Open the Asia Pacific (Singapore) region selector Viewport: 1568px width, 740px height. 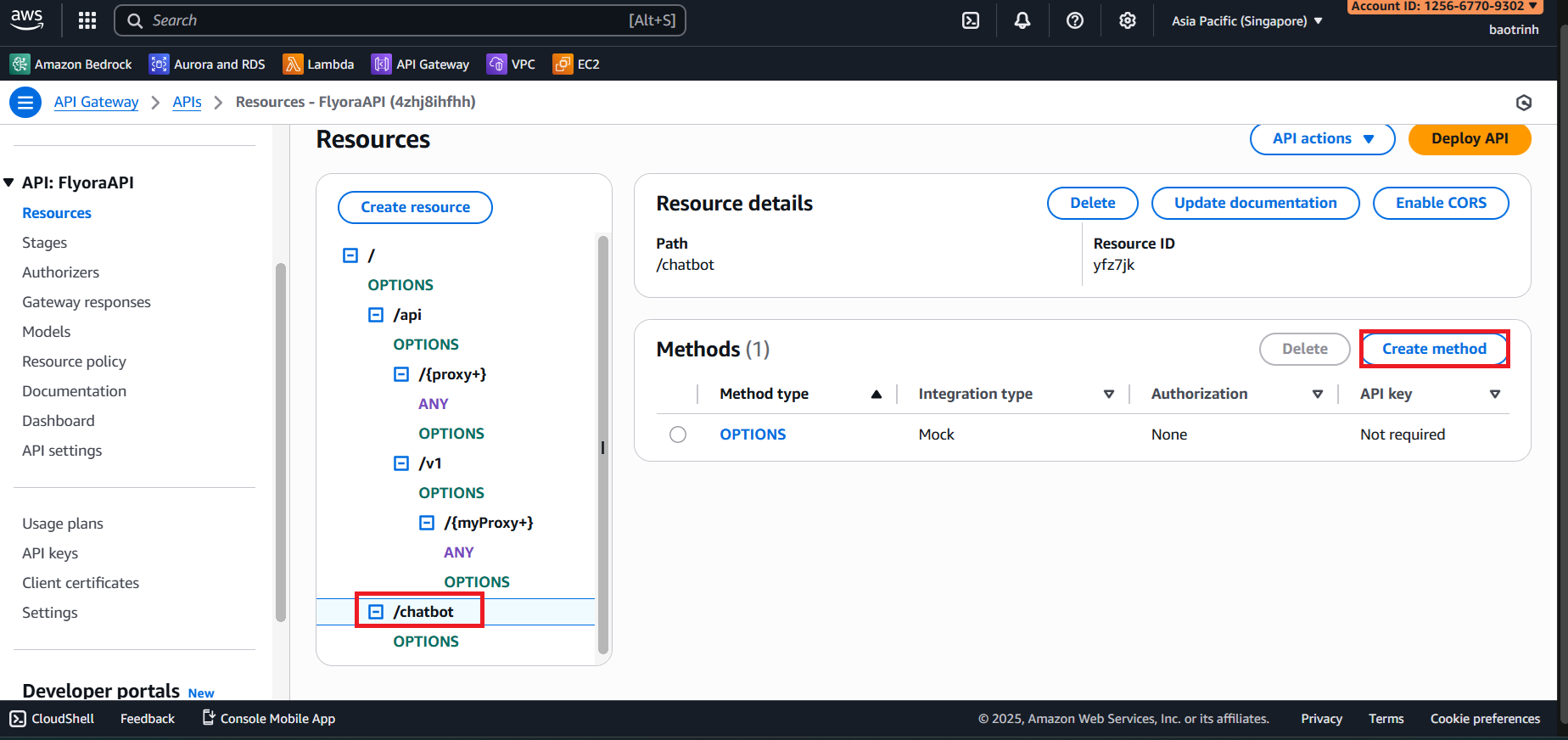[x=1246, y=21]
